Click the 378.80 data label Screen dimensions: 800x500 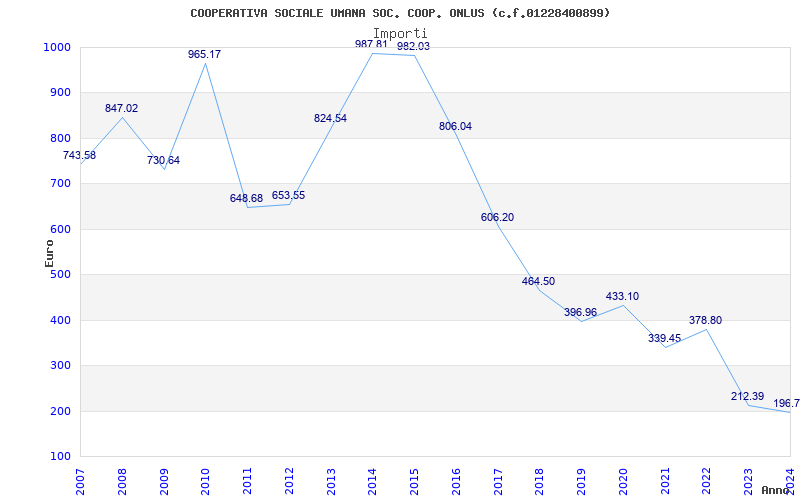pos(705,320)
